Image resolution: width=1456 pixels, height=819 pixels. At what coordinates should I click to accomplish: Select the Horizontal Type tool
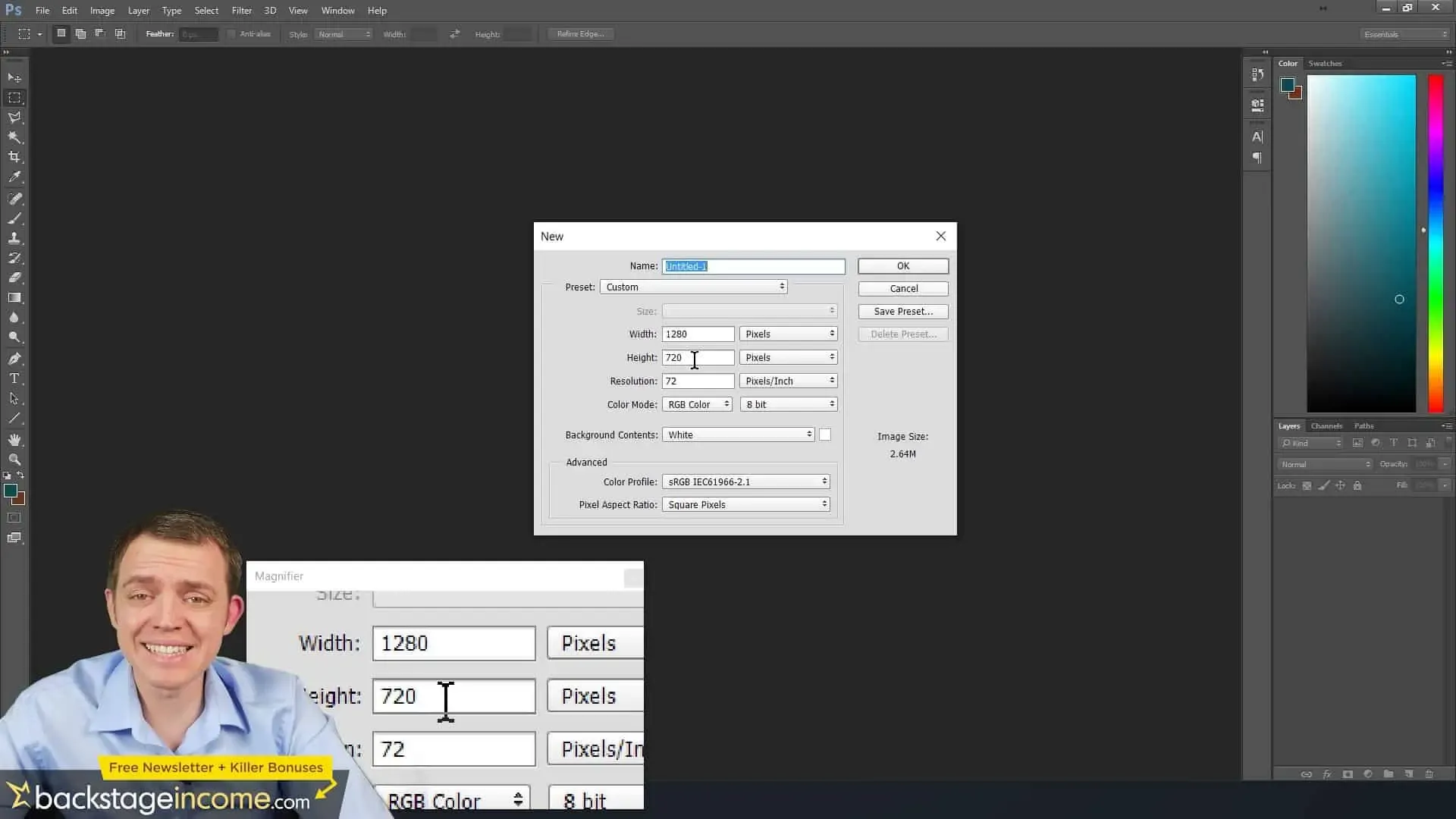pos(14,378)
